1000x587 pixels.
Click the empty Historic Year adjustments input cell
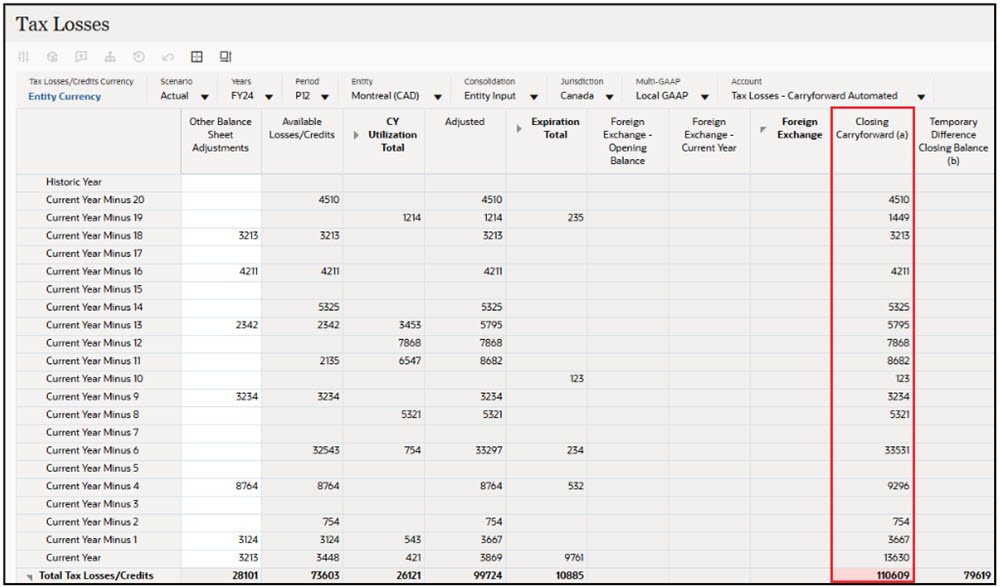point(221,182)
